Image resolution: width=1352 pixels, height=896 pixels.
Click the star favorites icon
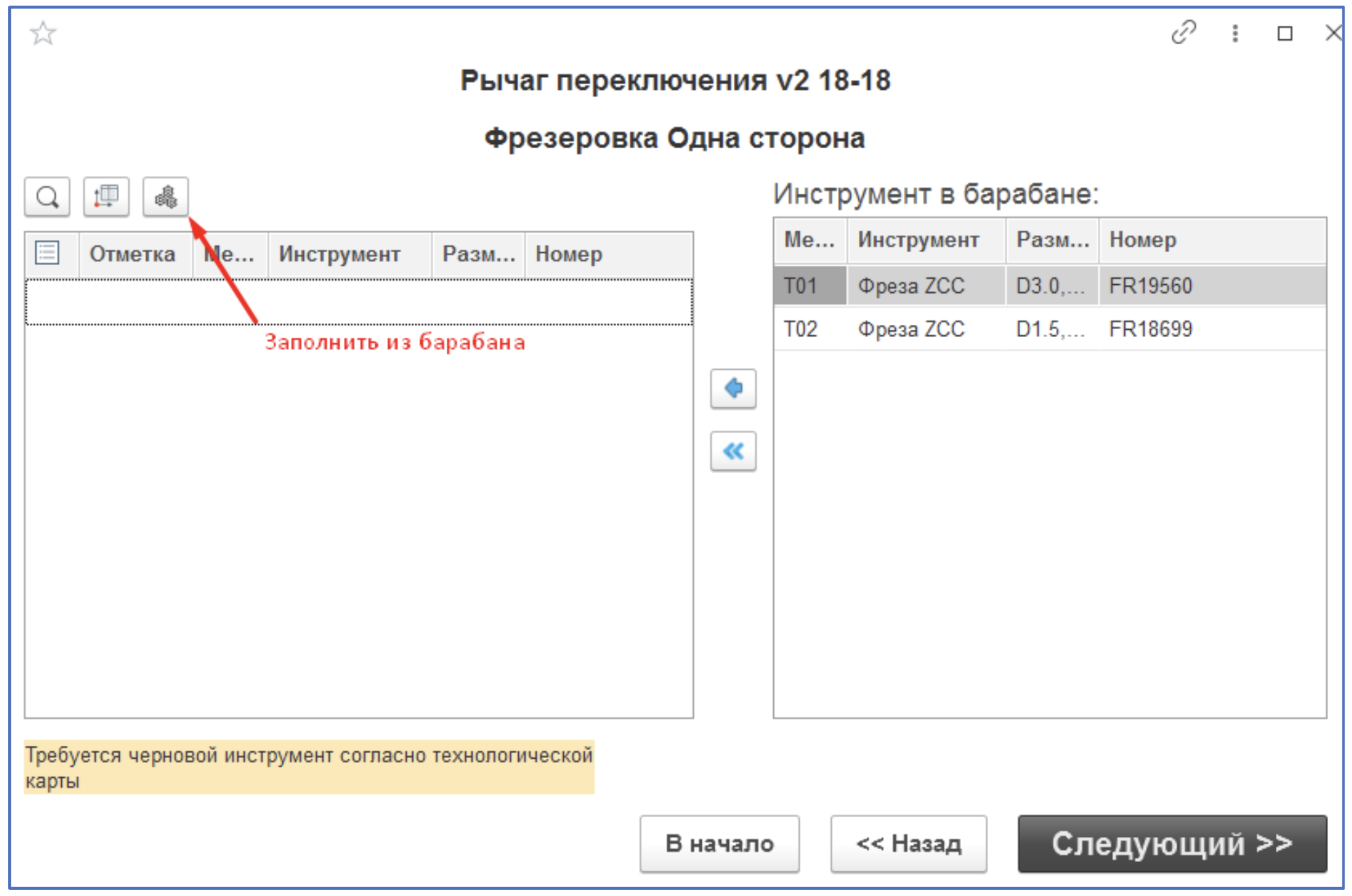[42, 33]
